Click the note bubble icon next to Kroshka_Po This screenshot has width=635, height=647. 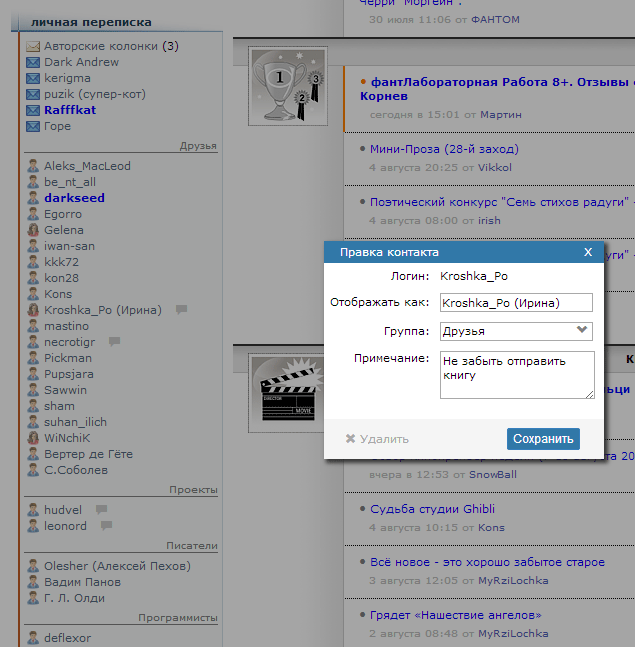[181, 310]
